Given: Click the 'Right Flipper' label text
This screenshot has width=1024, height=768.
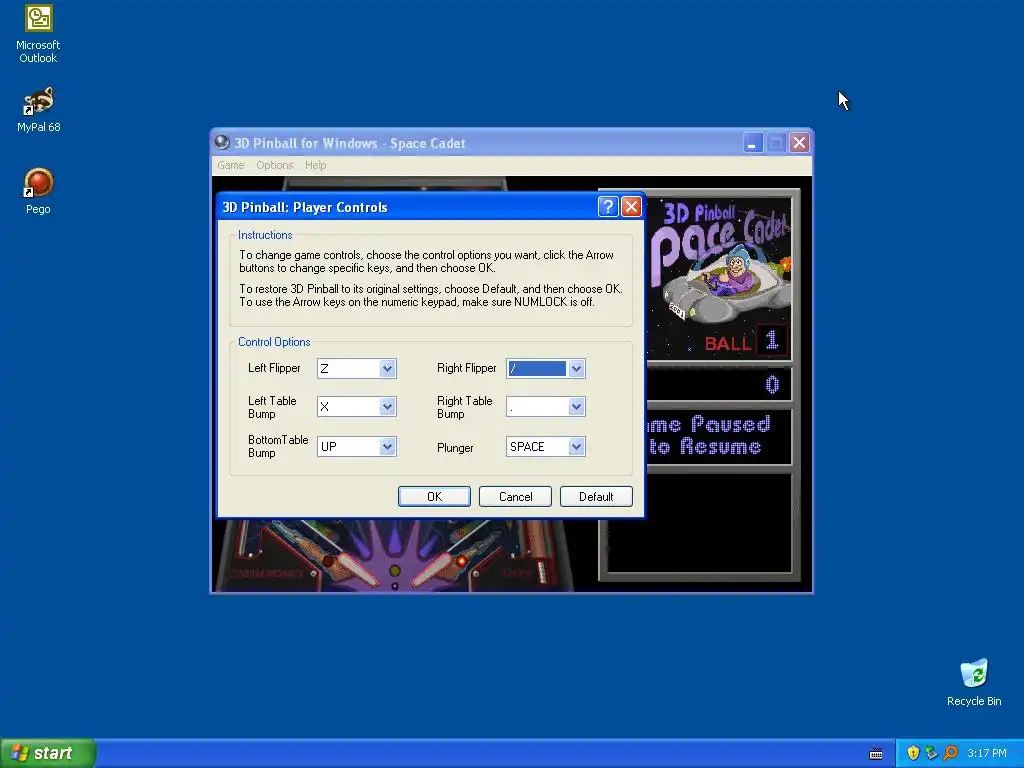Looking at the screenshot, I should pos(467,368).
